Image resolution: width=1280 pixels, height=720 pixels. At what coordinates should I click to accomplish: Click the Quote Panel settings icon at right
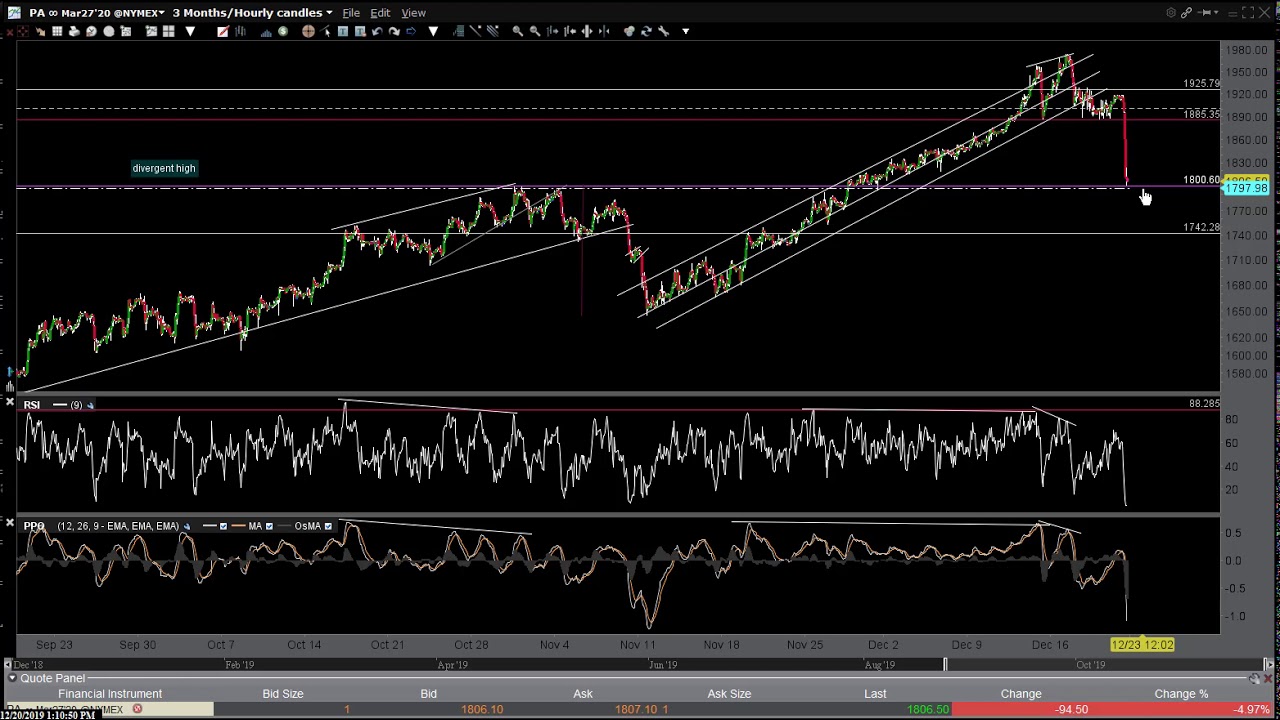[1254, 679]
